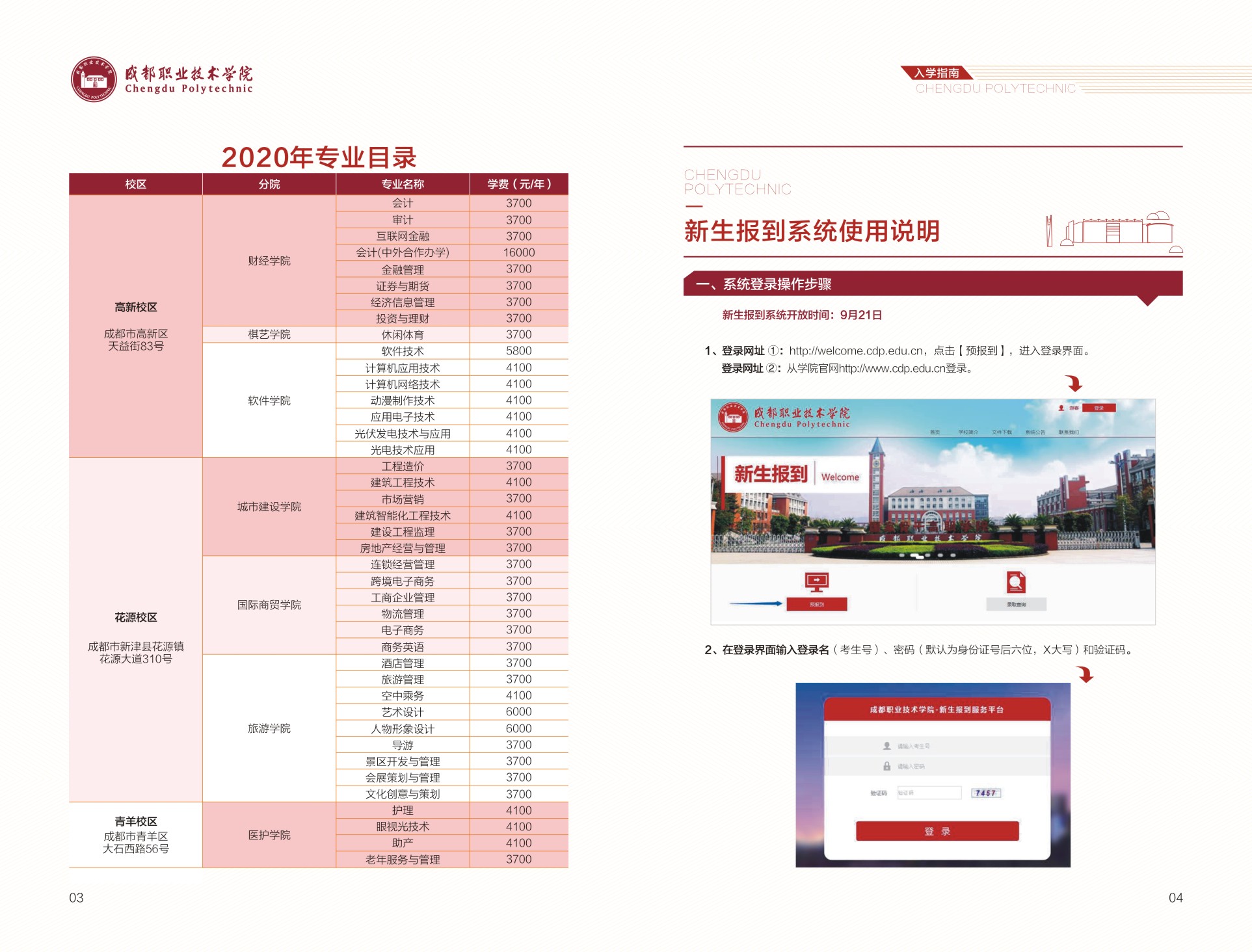This screenshot has height=952, width=1252.
Task: Click the 7457 captcha image to refresh
Action: [x=985, y=793]
